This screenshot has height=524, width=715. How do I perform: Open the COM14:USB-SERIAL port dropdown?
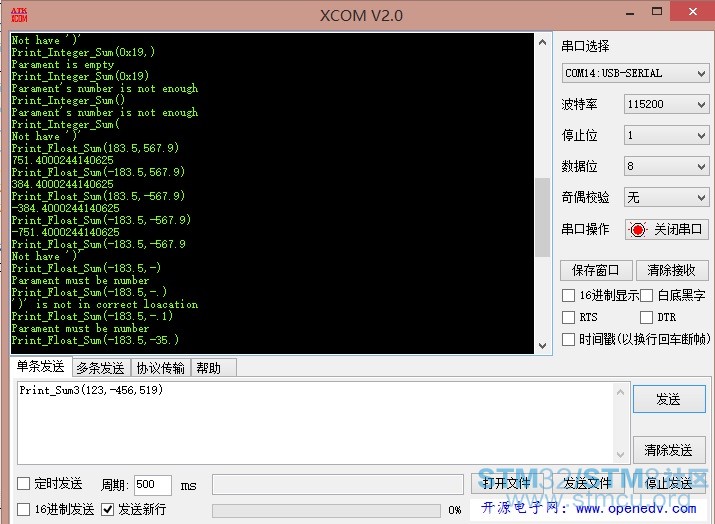[635, 73]
